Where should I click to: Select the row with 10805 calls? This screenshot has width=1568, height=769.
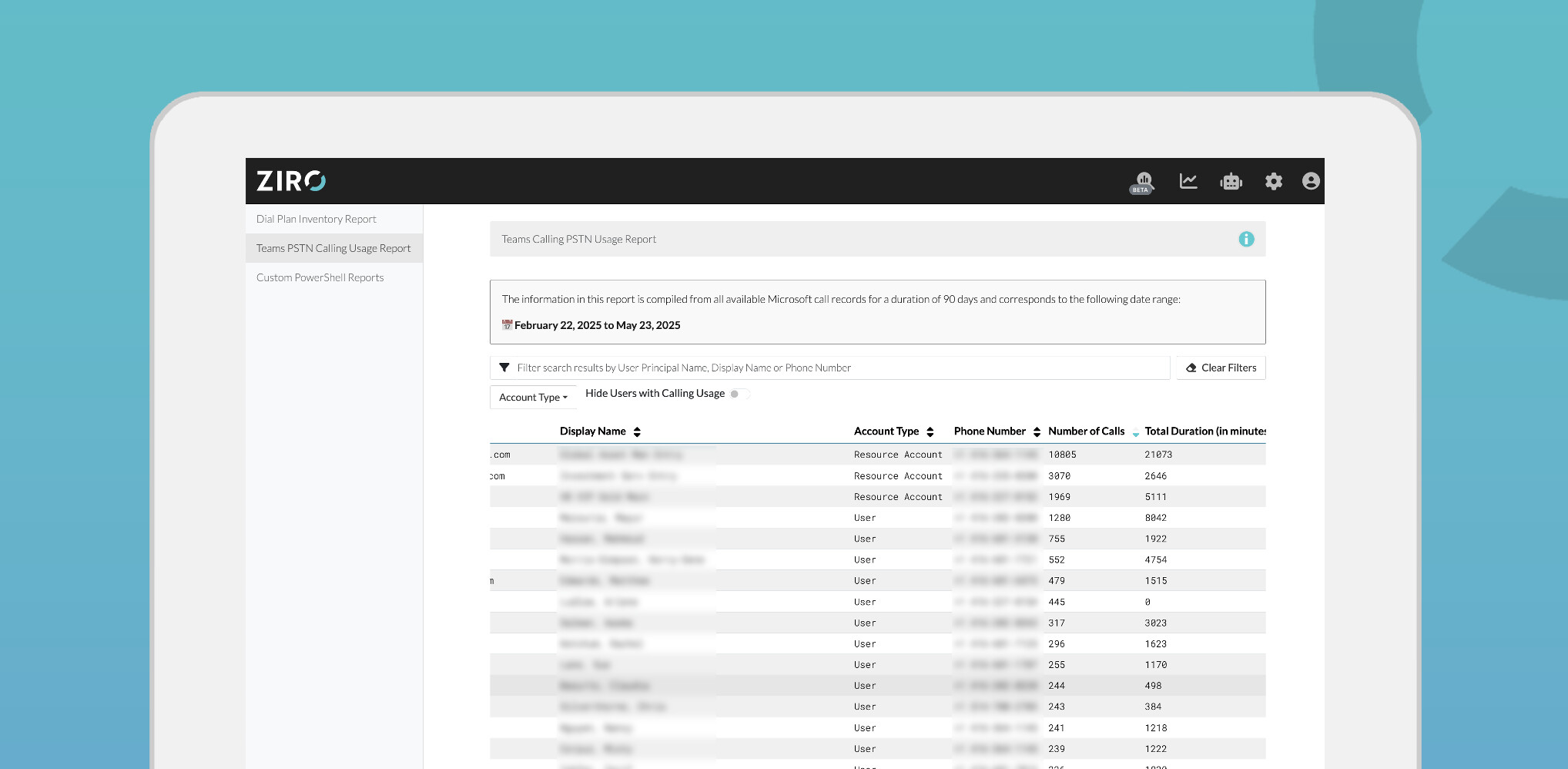877,455
